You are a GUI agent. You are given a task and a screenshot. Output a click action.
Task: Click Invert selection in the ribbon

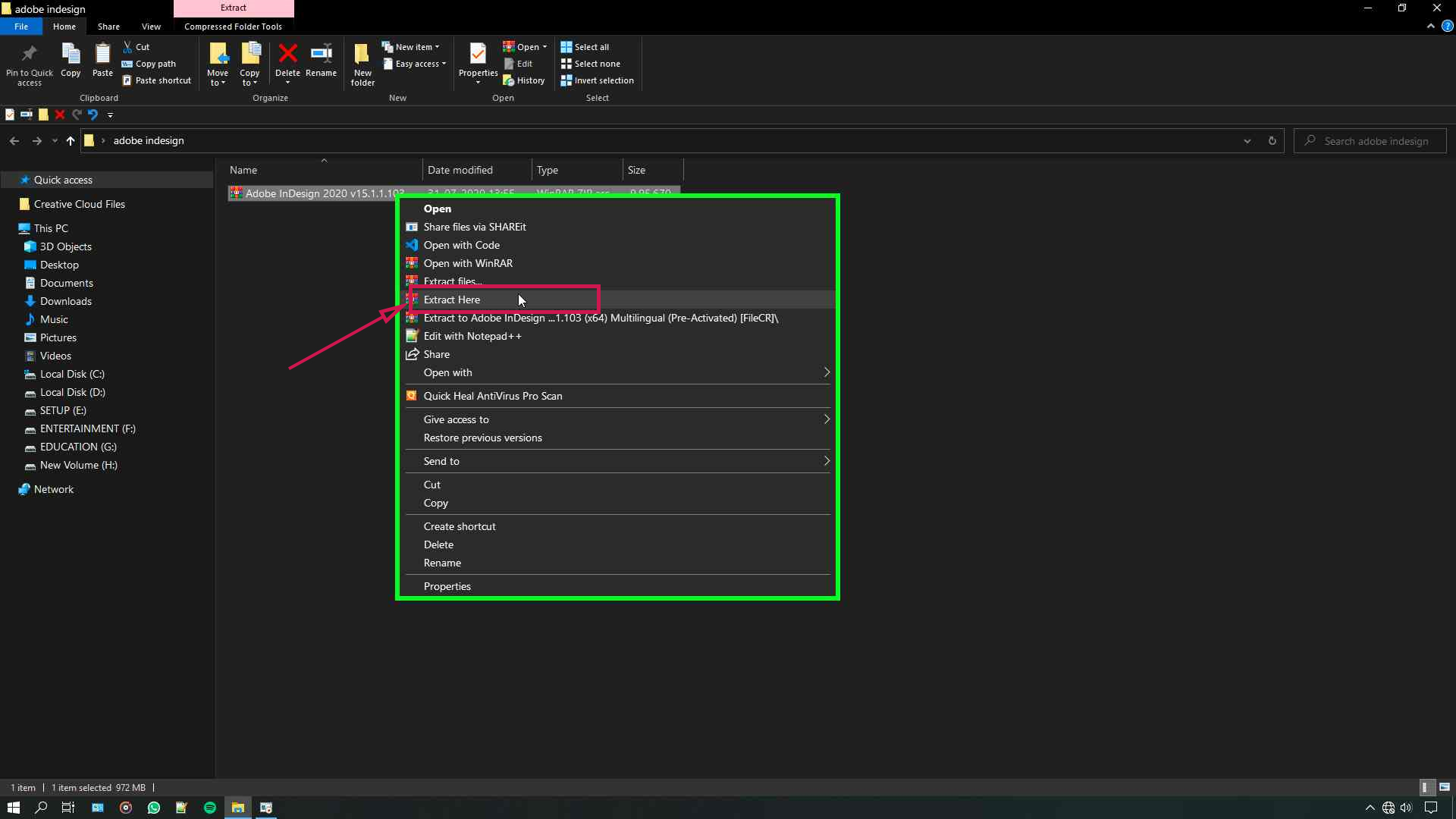(x=598, y=80)
